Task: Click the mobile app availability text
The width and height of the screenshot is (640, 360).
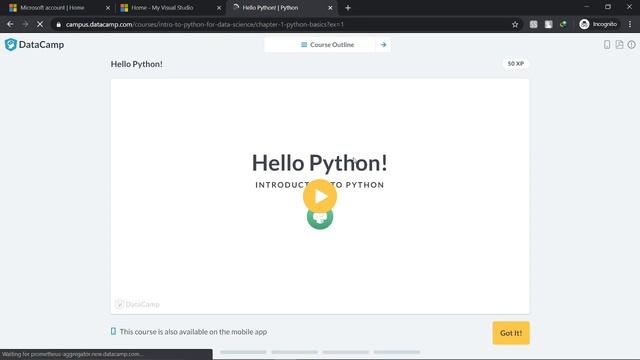Action: [193, 332]
